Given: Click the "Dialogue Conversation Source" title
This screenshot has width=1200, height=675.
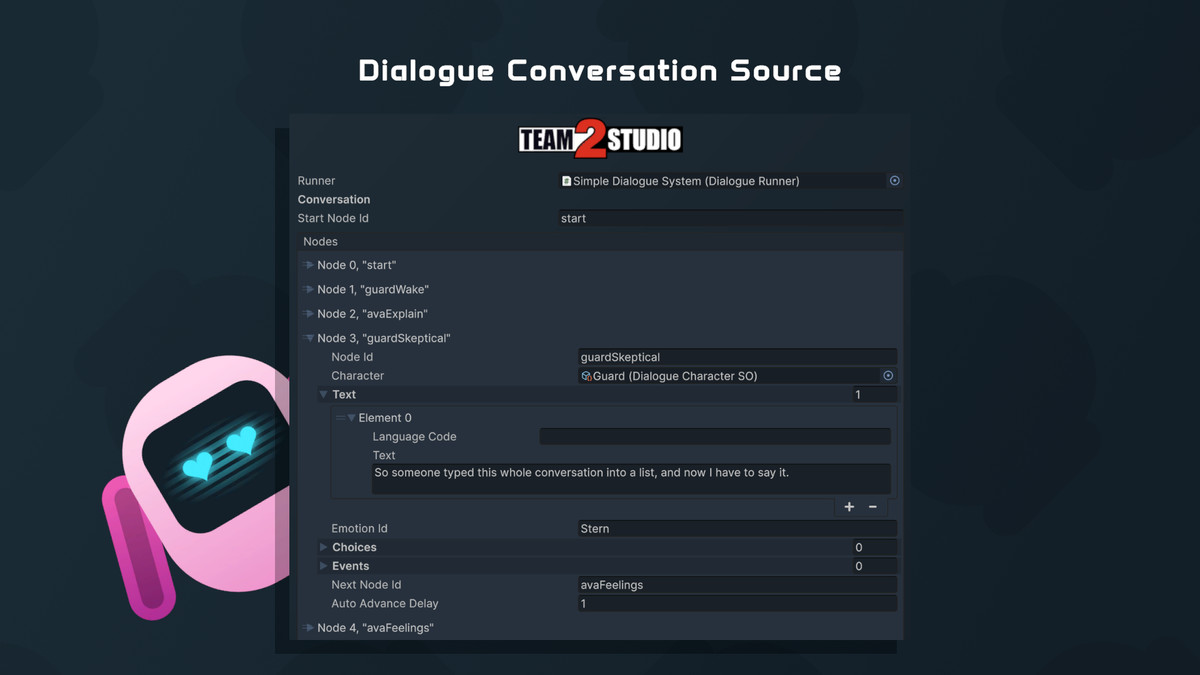Looking at the screenshot, I should tap(600, 71).
